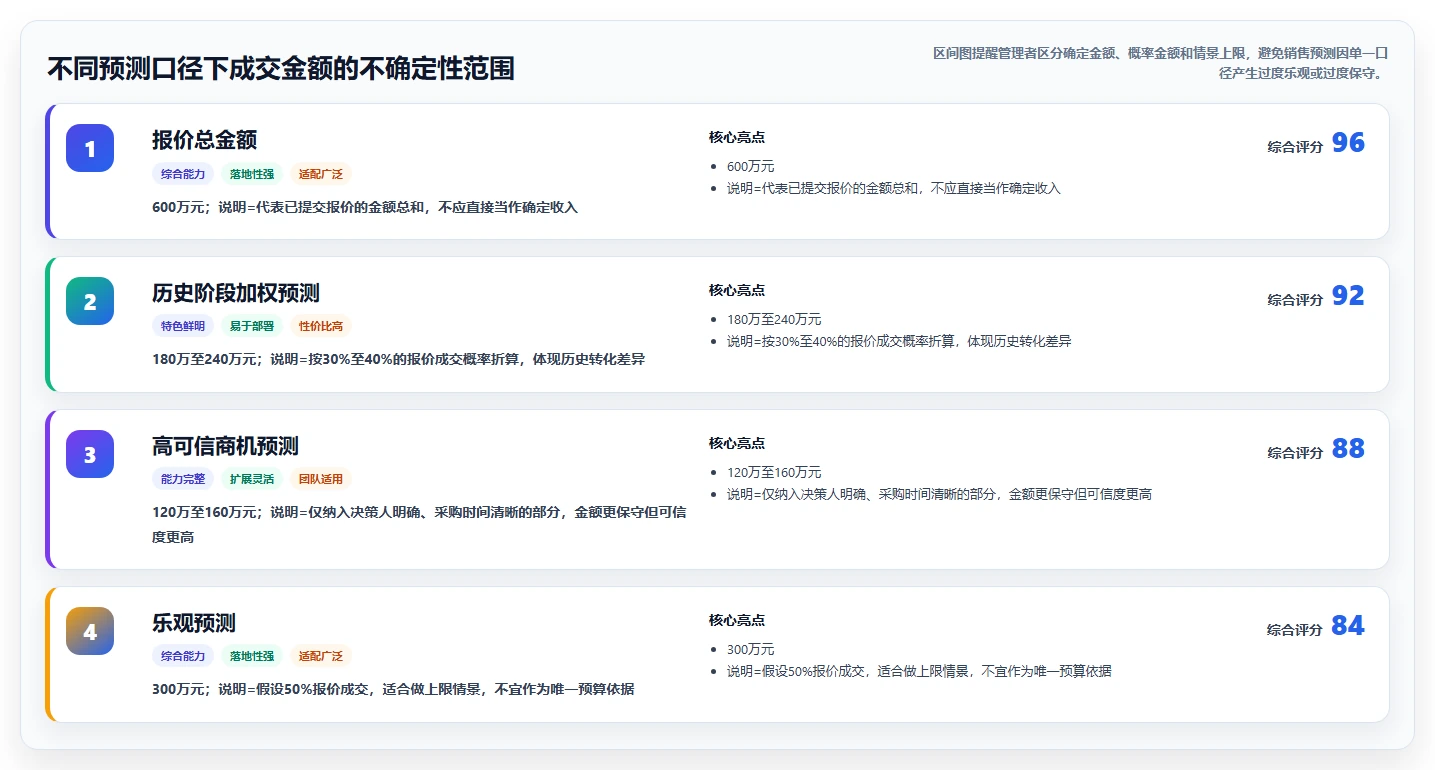This screenshot has height=770, width=1435.
Task: Click 综合评分 label beside score 96
Action: tap(1295, 147)
